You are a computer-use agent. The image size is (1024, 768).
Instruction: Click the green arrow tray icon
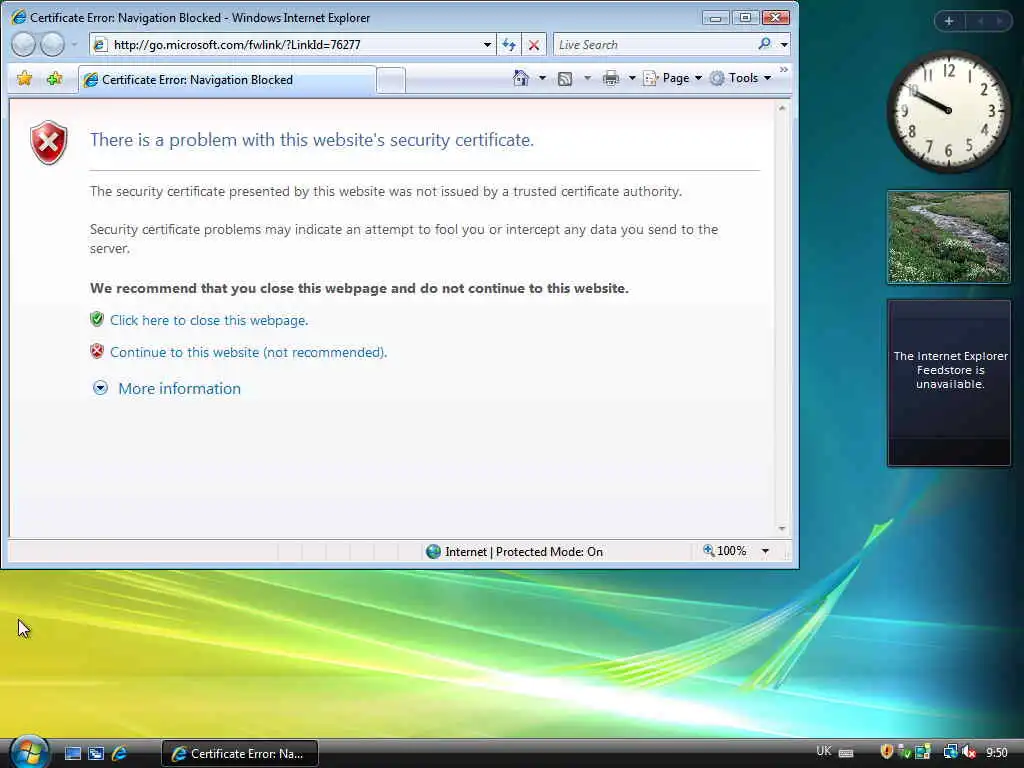(904, 752)
